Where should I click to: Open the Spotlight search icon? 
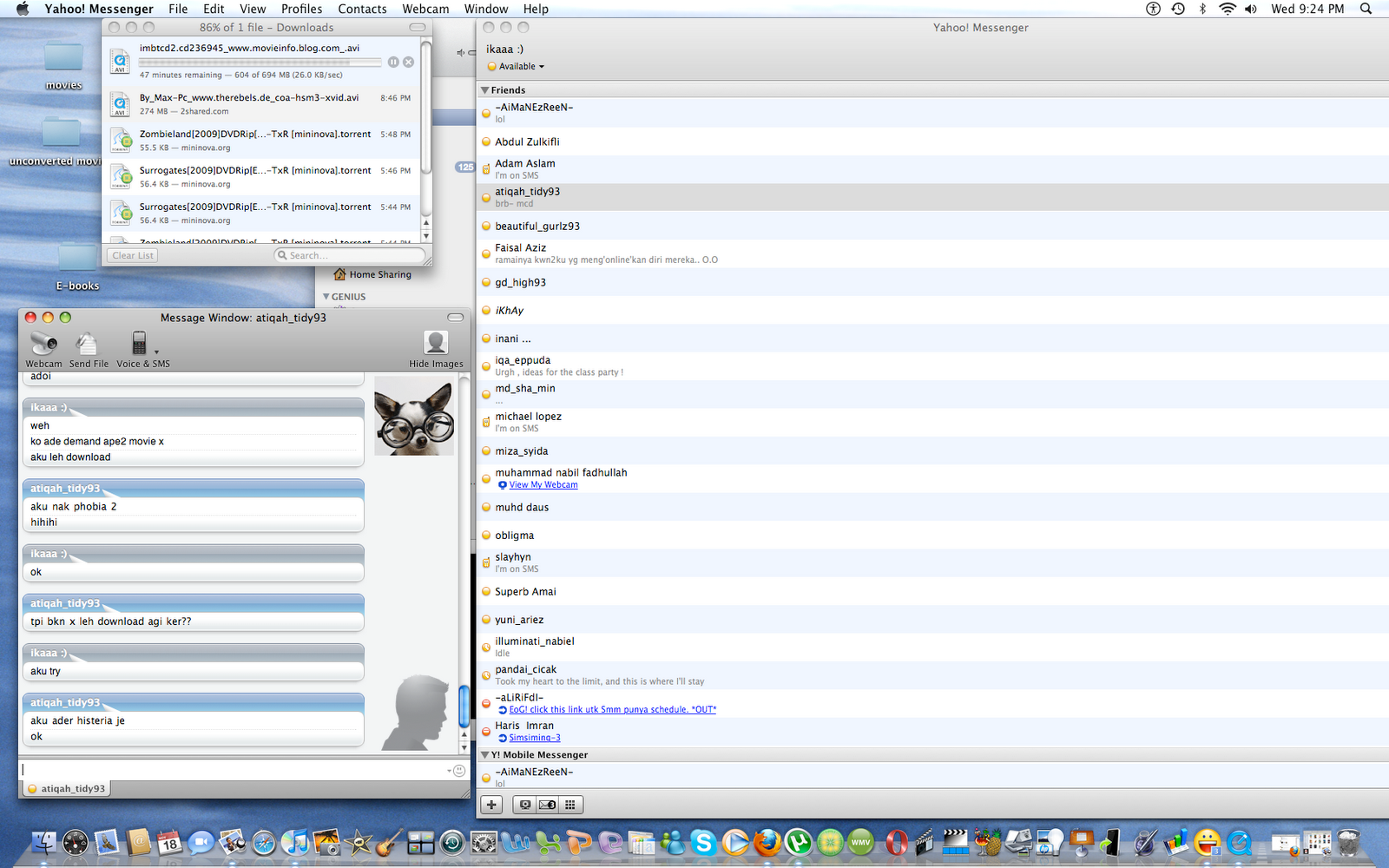[x=1366, y=9]
